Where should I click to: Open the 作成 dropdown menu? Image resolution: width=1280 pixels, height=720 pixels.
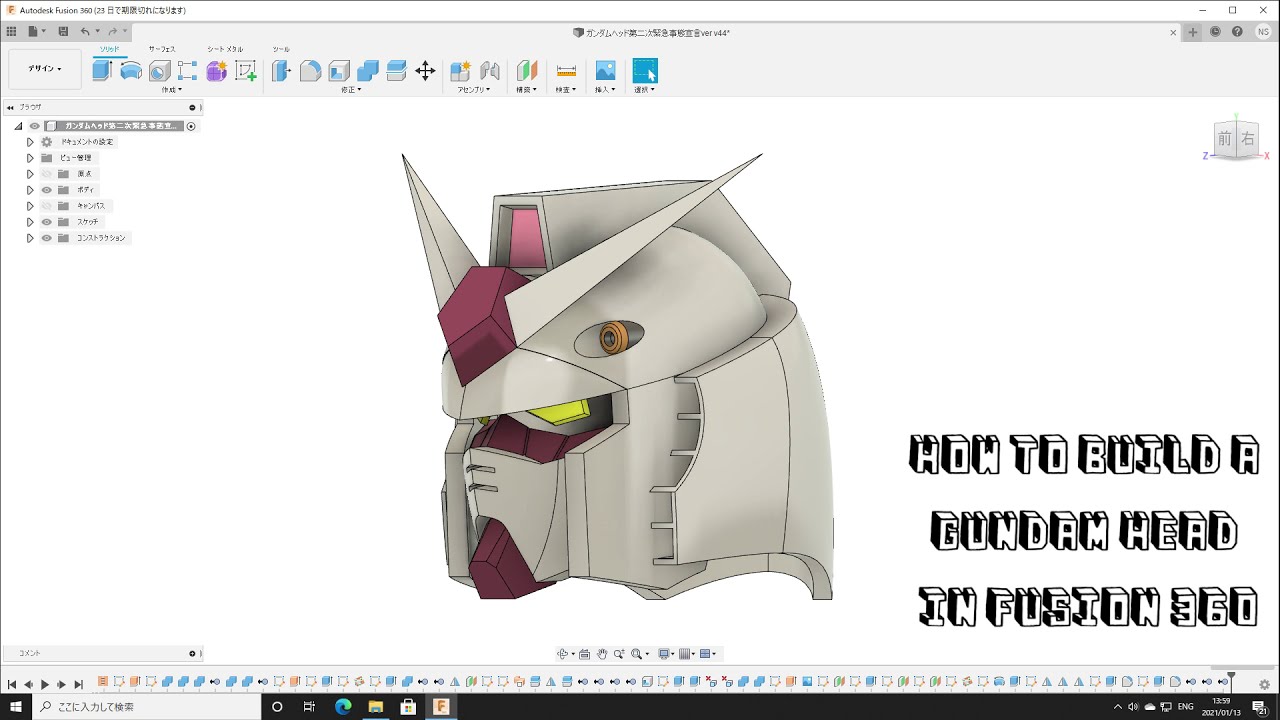coord(171,90)
